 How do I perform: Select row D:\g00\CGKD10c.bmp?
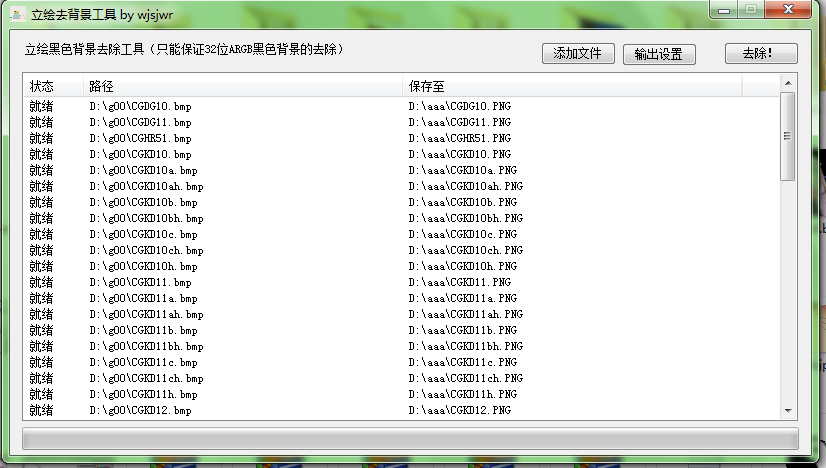pyautogui.click(x=401, y=234)
